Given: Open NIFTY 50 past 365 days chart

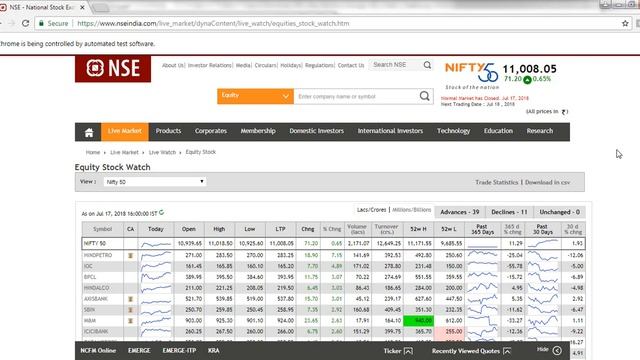Looking at the screenshot, I should [482, 244].
